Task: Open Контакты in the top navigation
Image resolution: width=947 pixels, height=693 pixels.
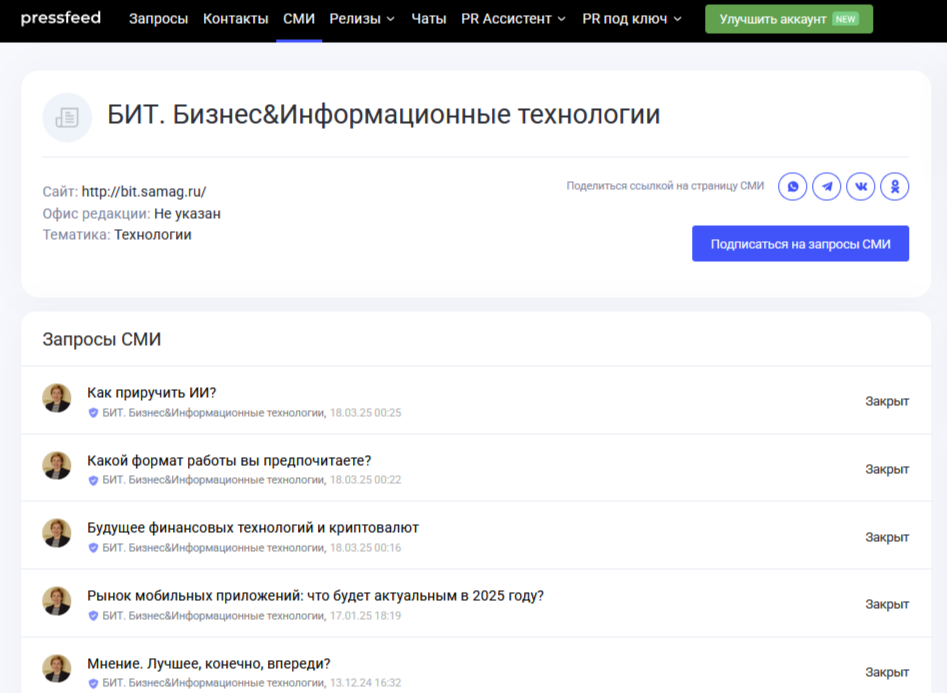Action: [x=236, y=19]
